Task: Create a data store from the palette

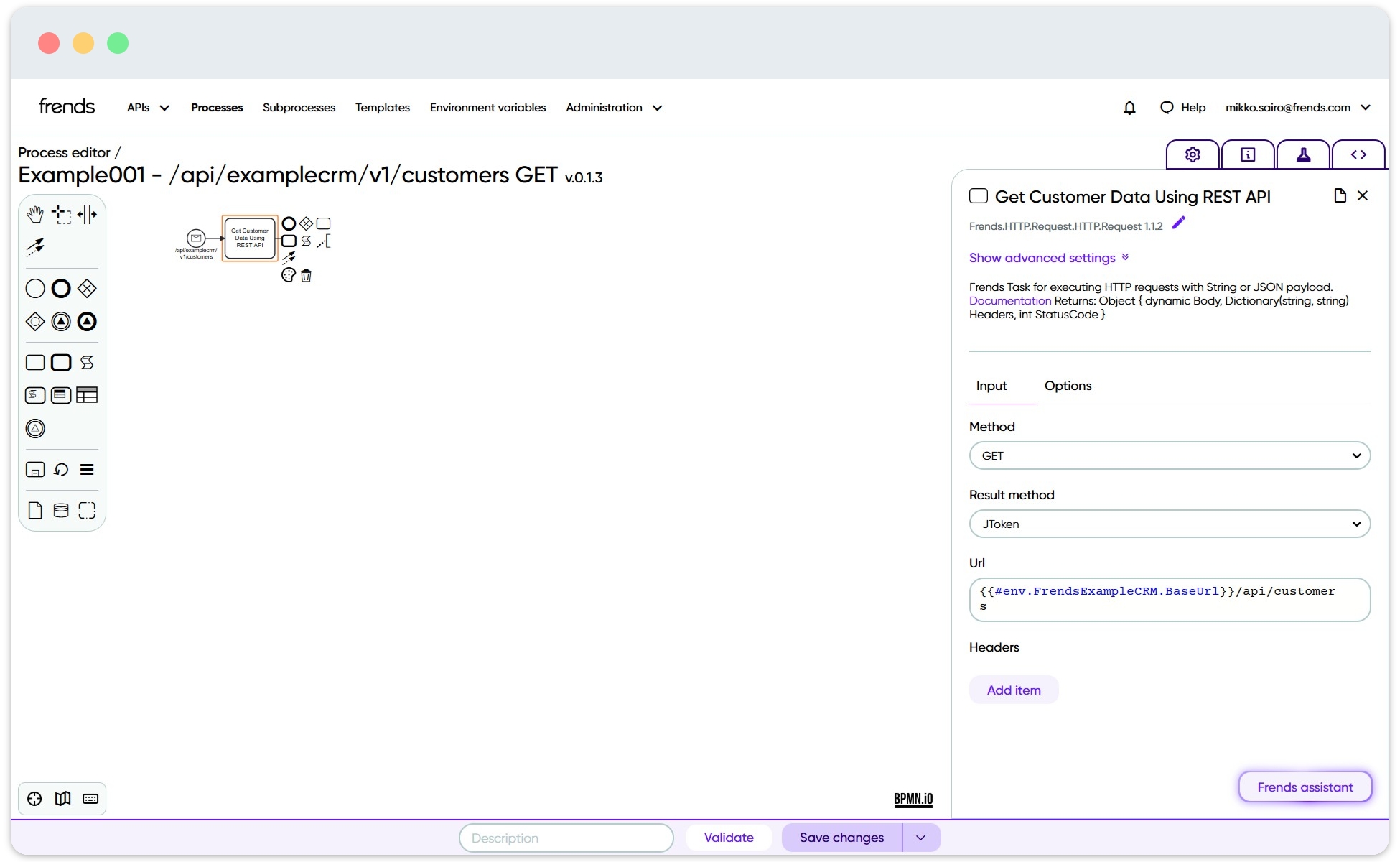Action: tap(60, 510)
